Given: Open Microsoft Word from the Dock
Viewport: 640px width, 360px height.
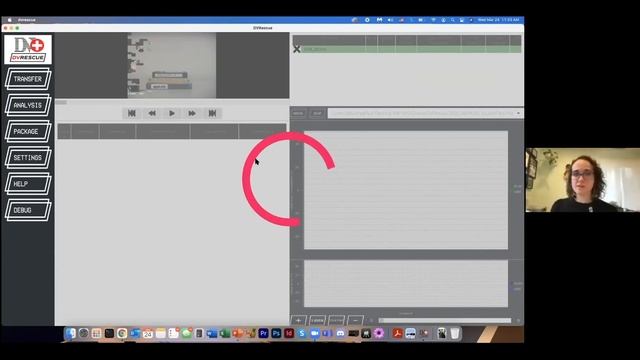Looking at the screenshot, I should [x=212, y=333].
